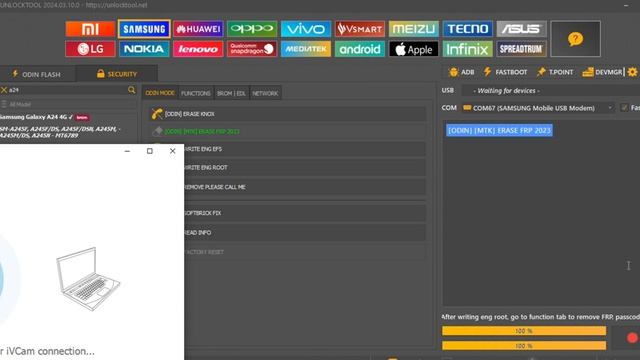This screenshot has width=640, height=360.
Task: Click the laptop illustration in iVCam window
Action: 88,278
